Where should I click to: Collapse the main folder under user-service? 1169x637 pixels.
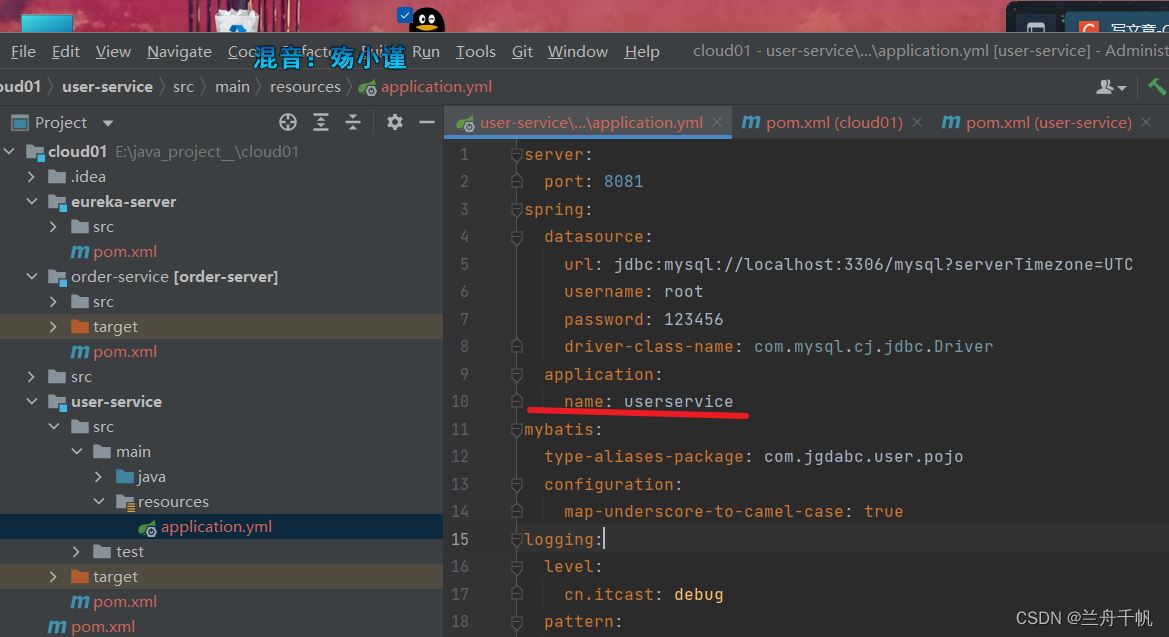pos(77,451)
